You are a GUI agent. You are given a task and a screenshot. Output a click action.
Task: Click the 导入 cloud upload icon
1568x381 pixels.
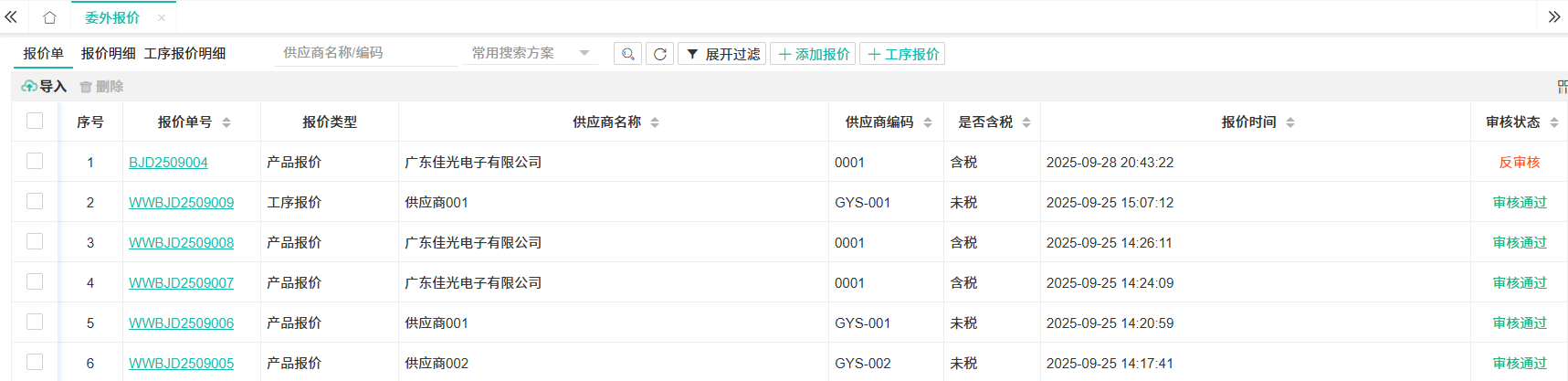[x=29, y=86]
